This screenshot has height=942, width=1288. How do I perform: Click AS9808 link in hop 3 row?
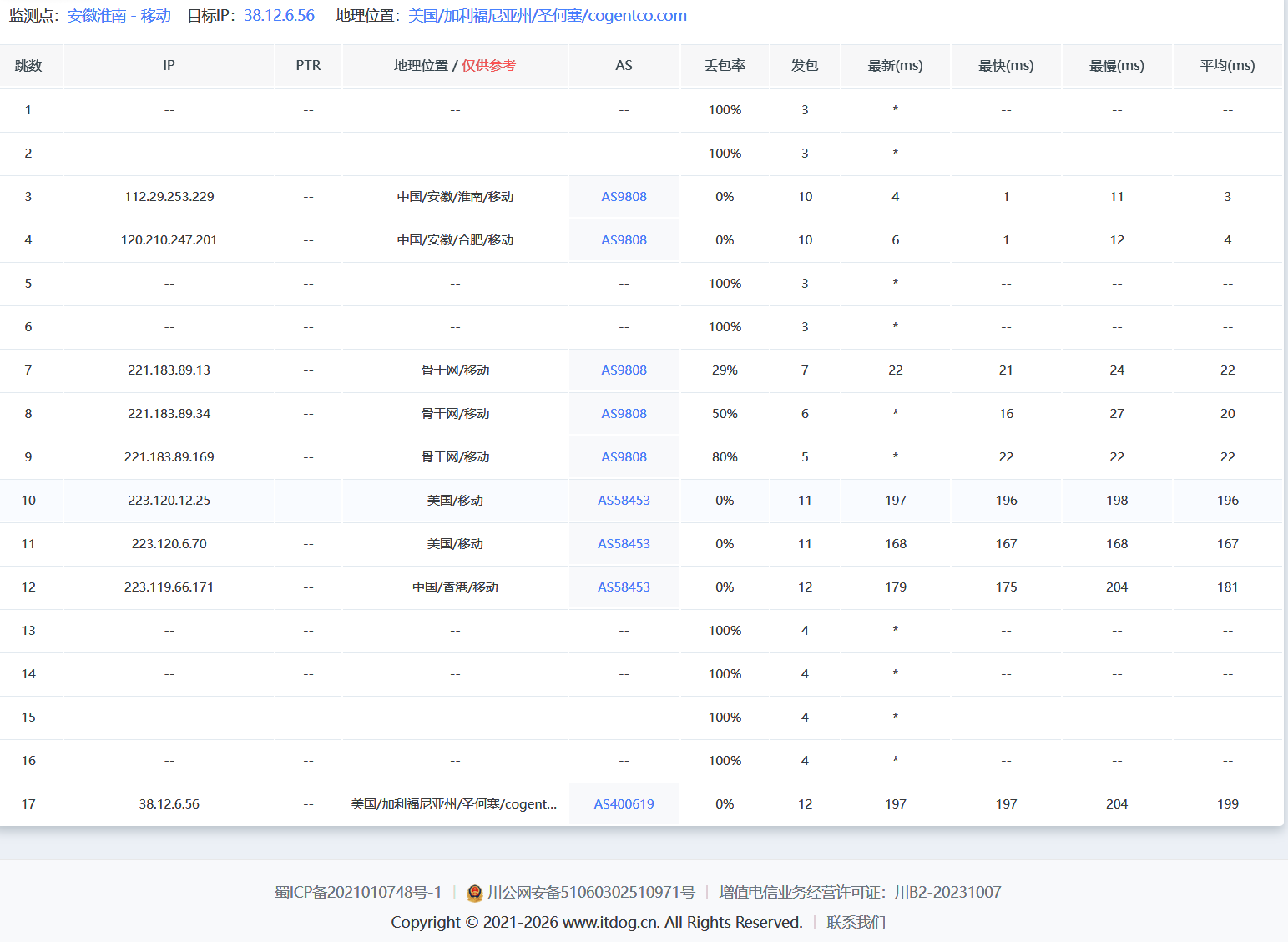tap(624, 197)
